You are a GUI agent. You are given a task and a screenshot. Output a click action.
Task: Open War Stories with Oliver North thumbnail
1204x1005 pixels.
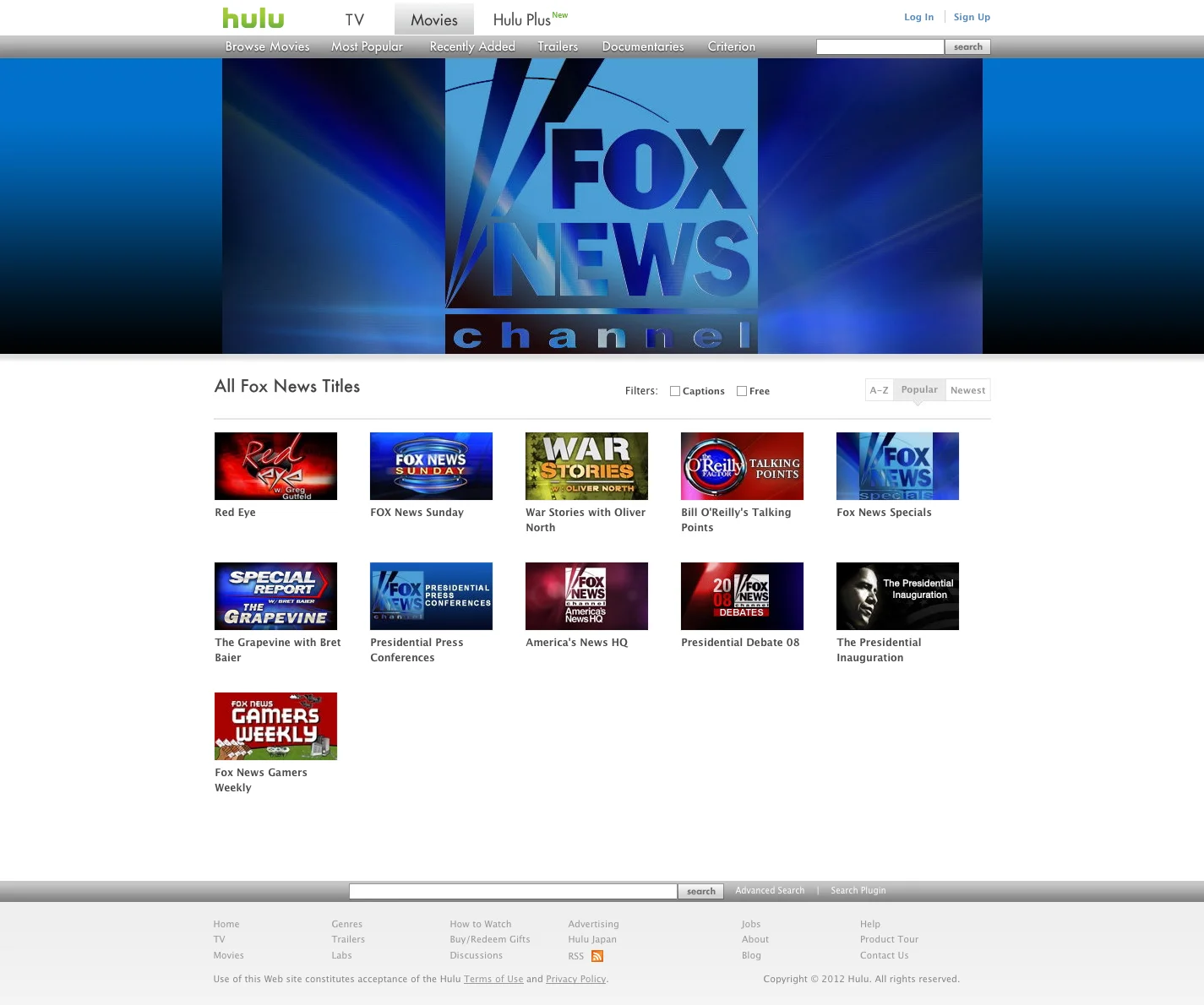click(586, 466)
